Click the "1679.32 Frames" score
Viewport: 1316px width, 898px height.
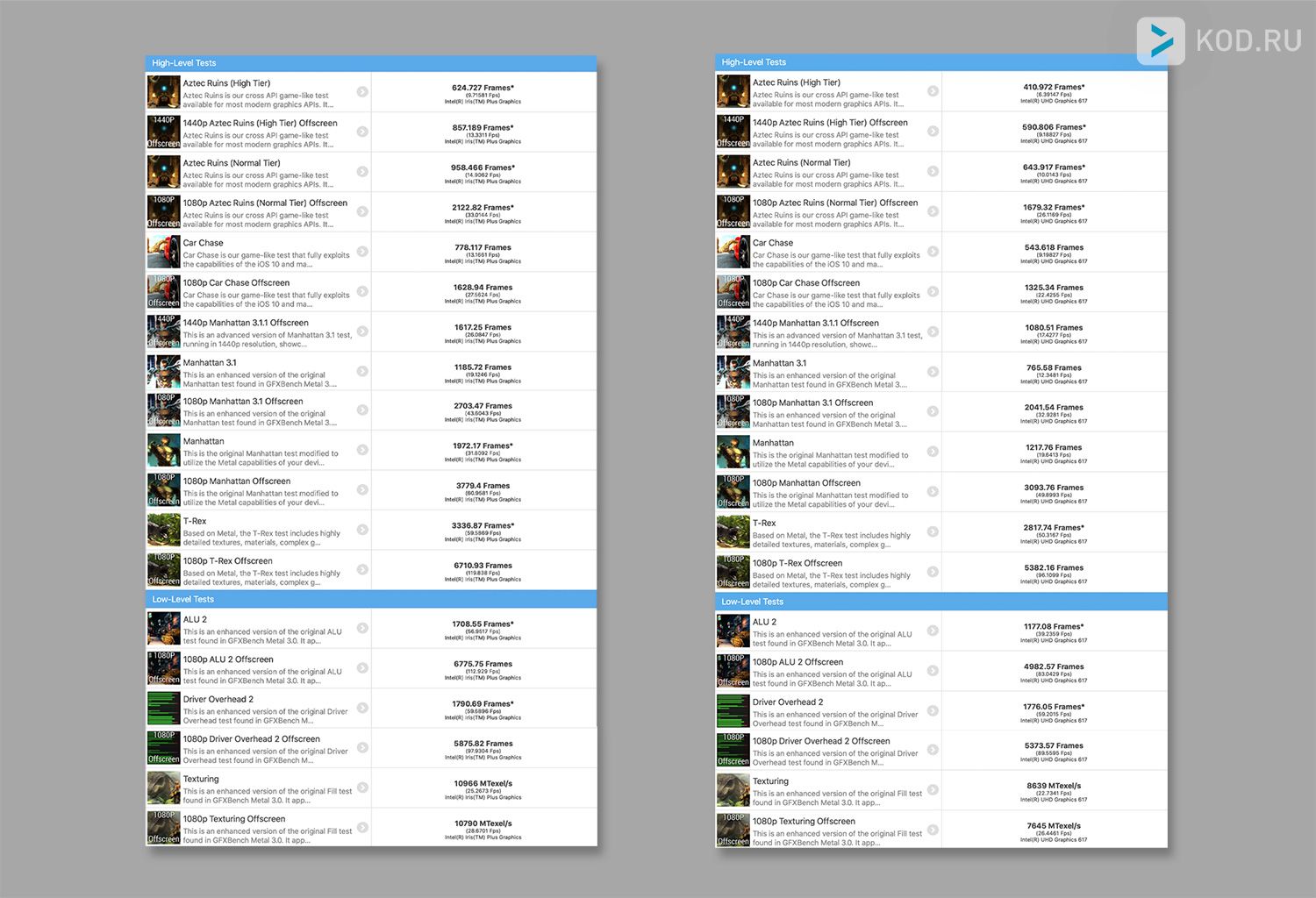[1054, 208]
